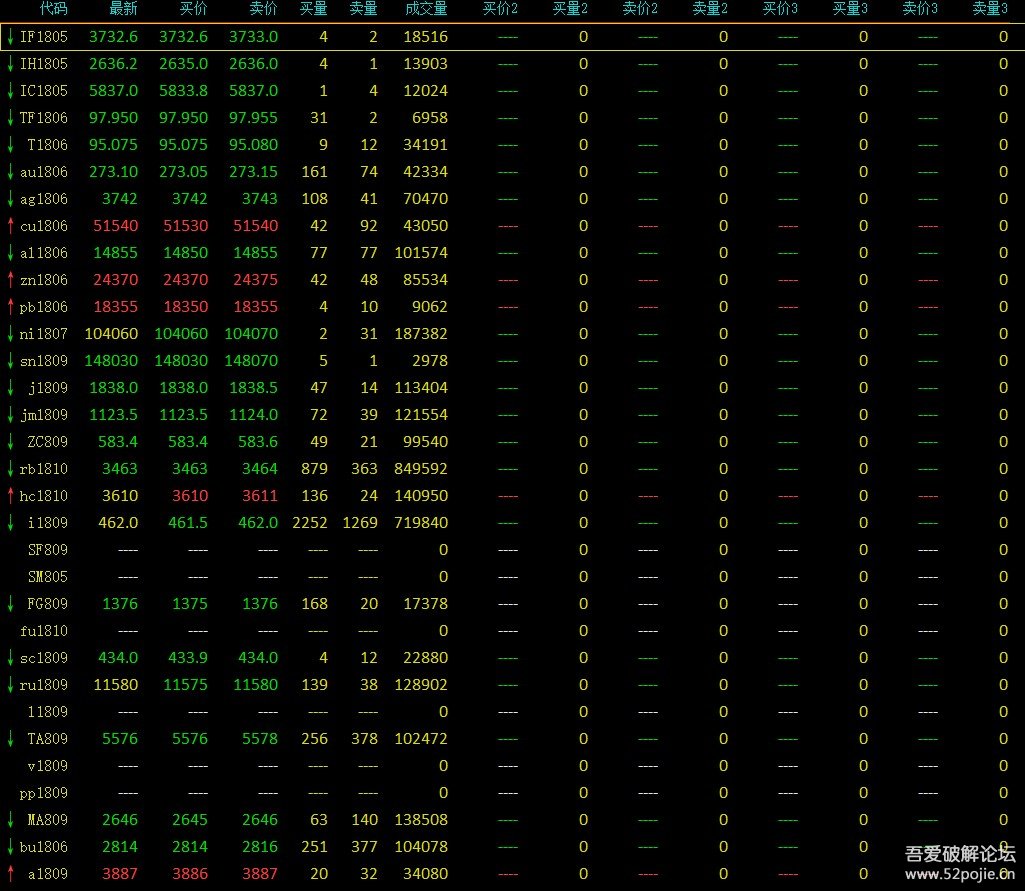The height and width of the screenshot is (891, 1025).
Task: Click the red up arrow beside hc1810
Action: [10, 496]
